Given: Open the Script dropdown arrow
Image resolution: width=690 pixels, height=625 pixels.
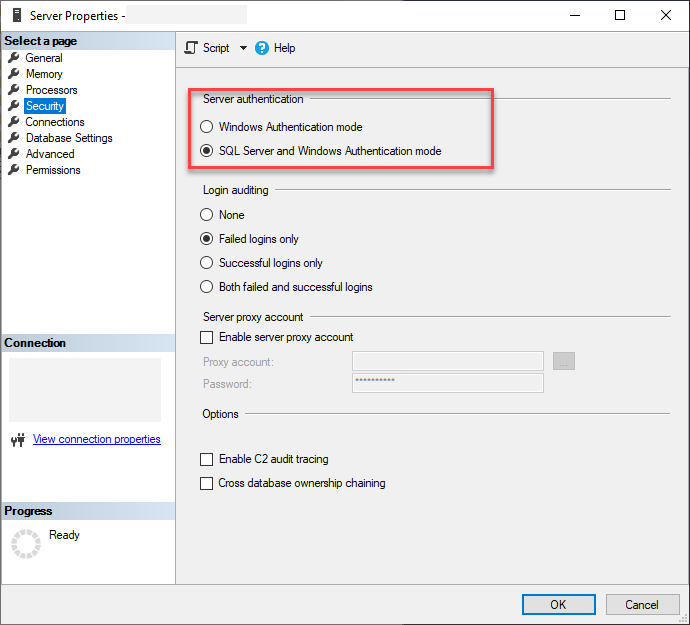Looking at the screenshot, I should [x=243, y=48].
